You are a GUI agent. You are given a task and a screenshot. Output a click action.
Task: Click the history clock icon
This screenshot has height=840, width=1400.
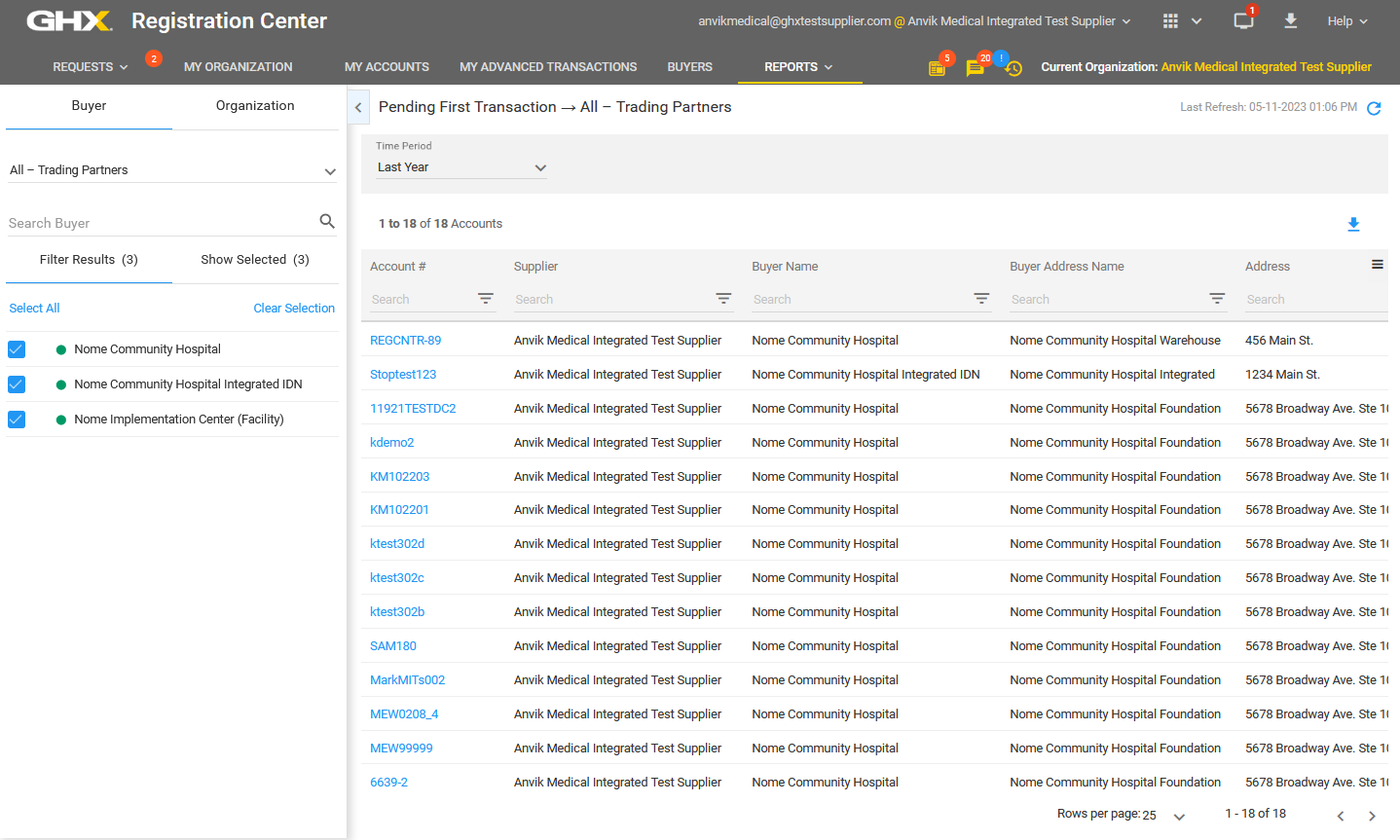(1013, 68)
